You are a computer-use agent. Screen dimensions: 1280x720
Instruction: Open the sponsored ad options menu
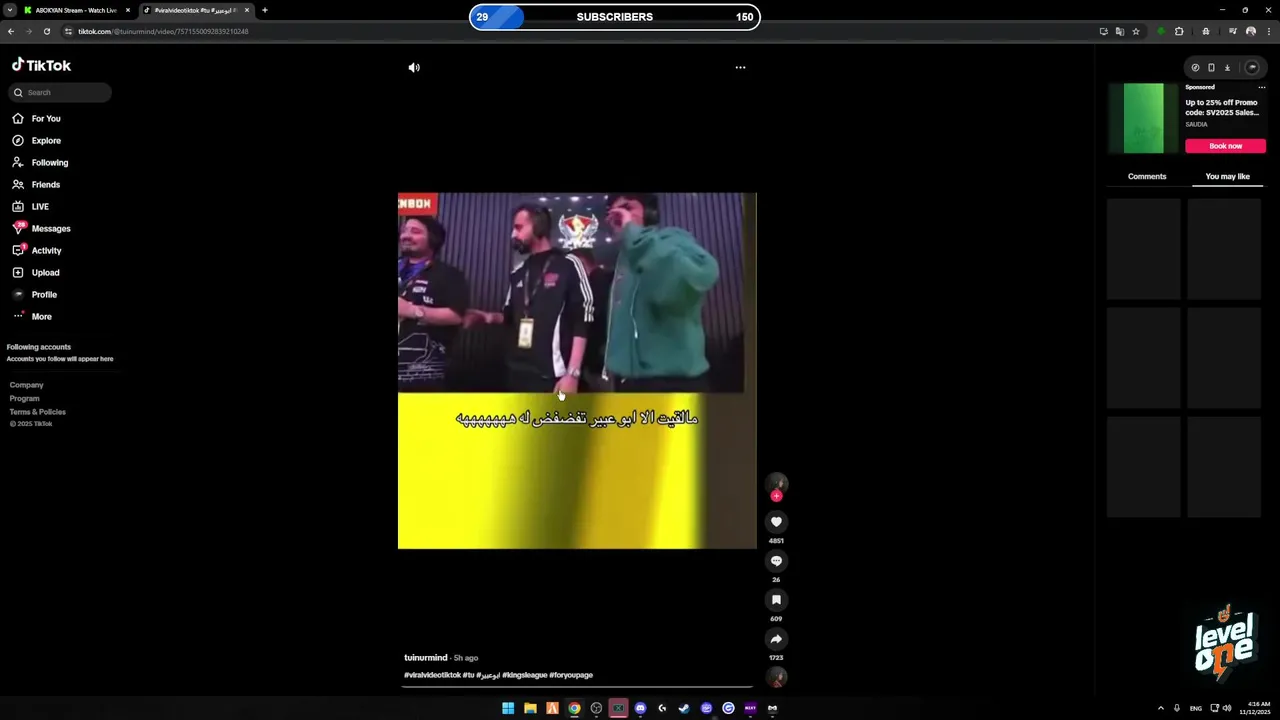click(1262, 87)
